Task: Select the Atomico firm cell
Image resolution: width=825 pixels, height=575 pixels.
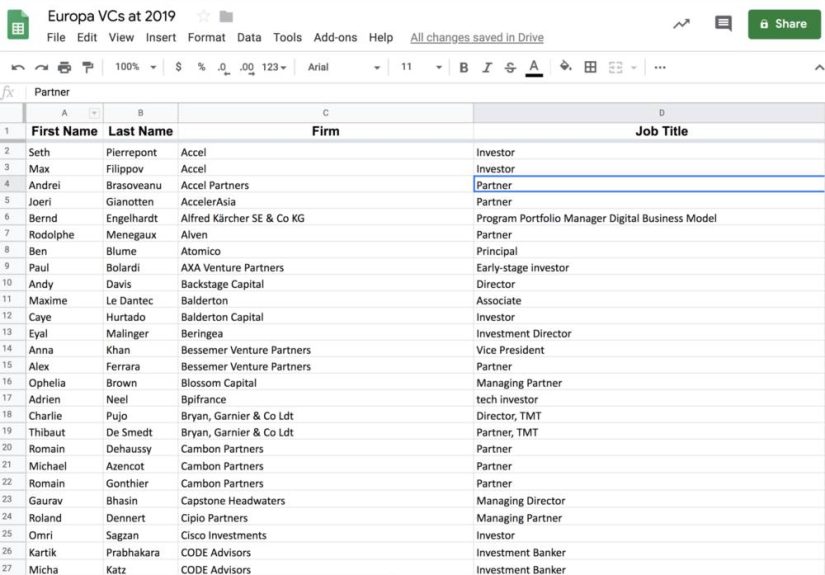Action: point(326,251)
